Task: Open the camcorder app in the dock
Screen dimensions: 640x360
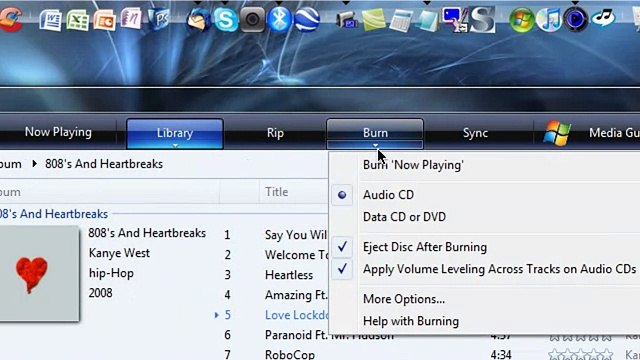Action: point(346,20)
